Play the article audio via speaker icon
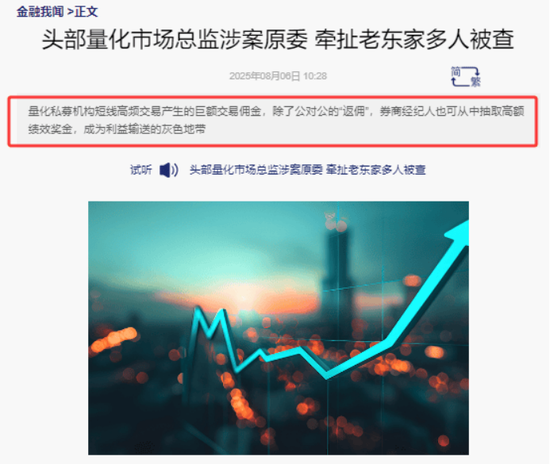Image resolution: width=550 pixels, height=464 pixels. 169,170
